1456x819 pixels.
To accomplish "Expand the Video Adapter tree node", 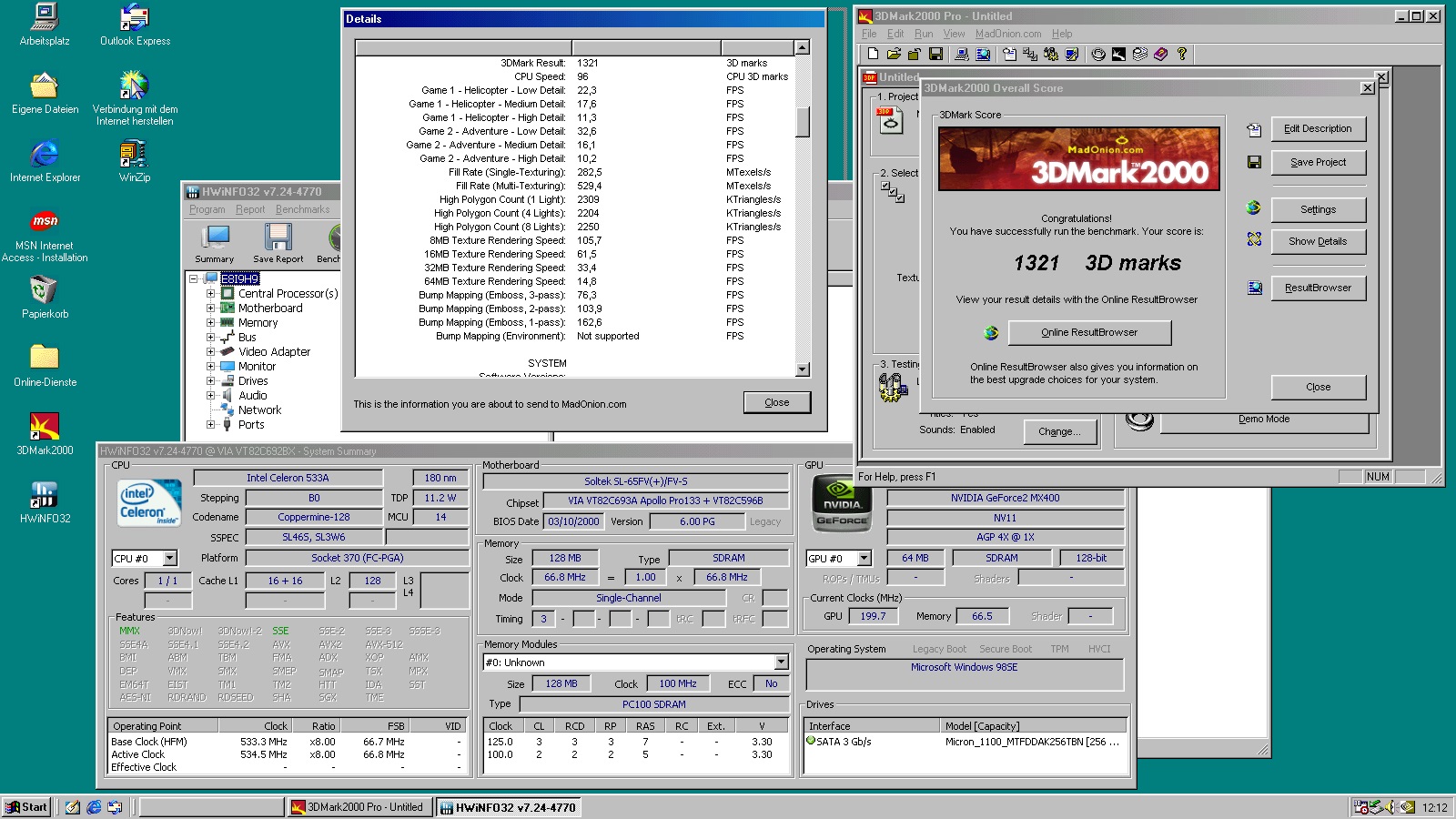I will coord(211,351).
